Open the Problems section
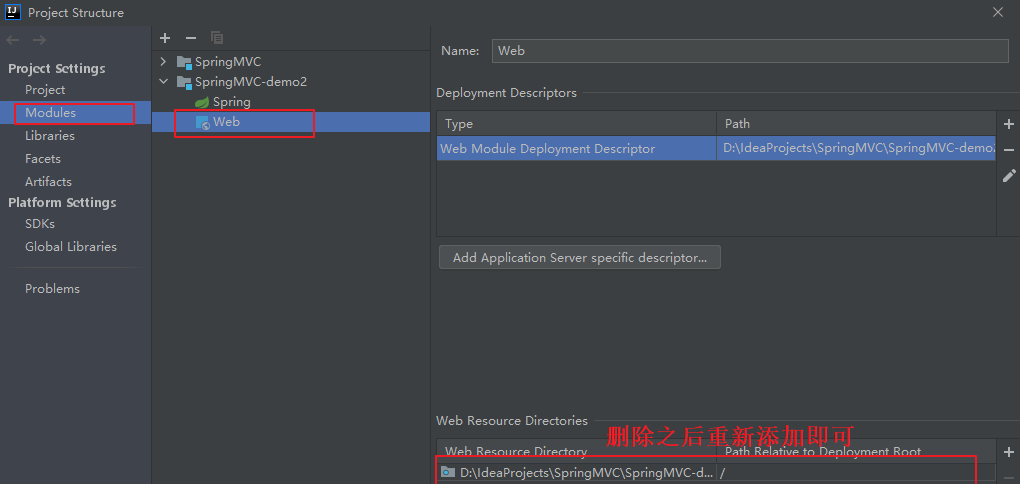 click(x=52, y=289)
